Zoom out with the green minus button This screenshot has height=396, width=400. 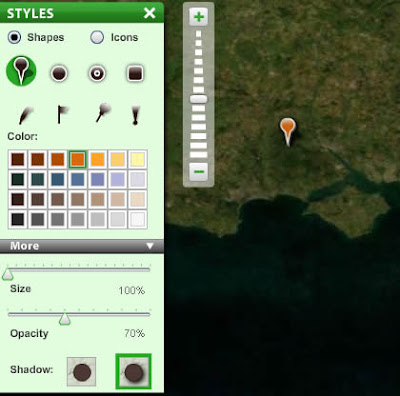[x=199, y=172]
